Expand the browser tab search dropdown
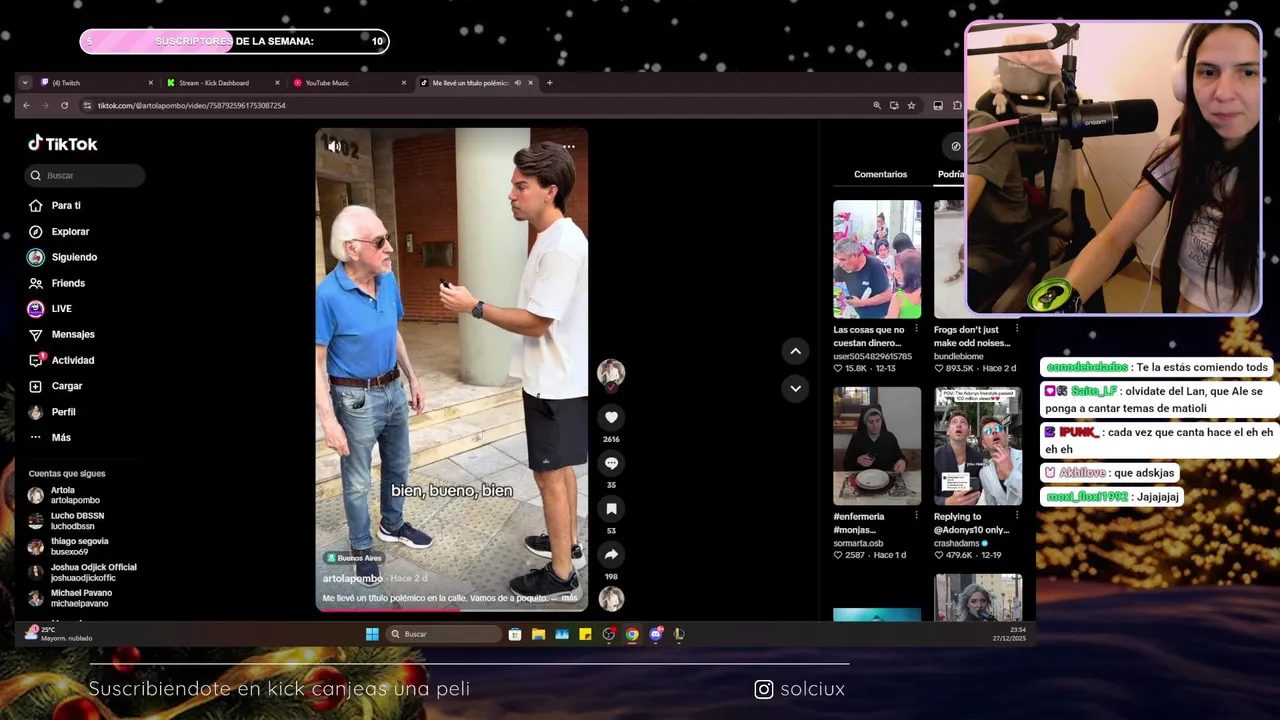The image size is (1280, 720). pyautogui.click(x=25, y=83)
